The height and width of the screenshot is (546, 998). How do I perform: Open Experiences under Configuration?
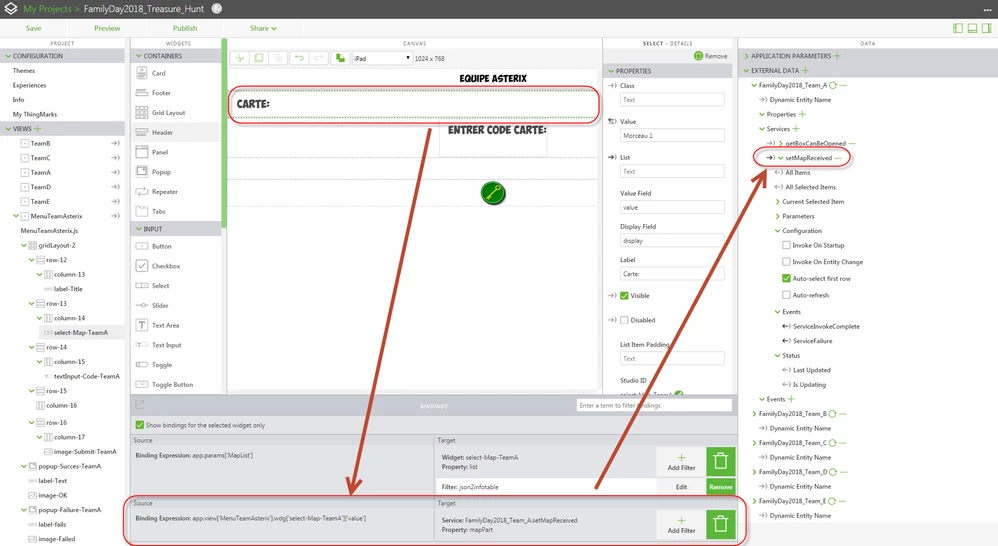click(x=29, y=85)
